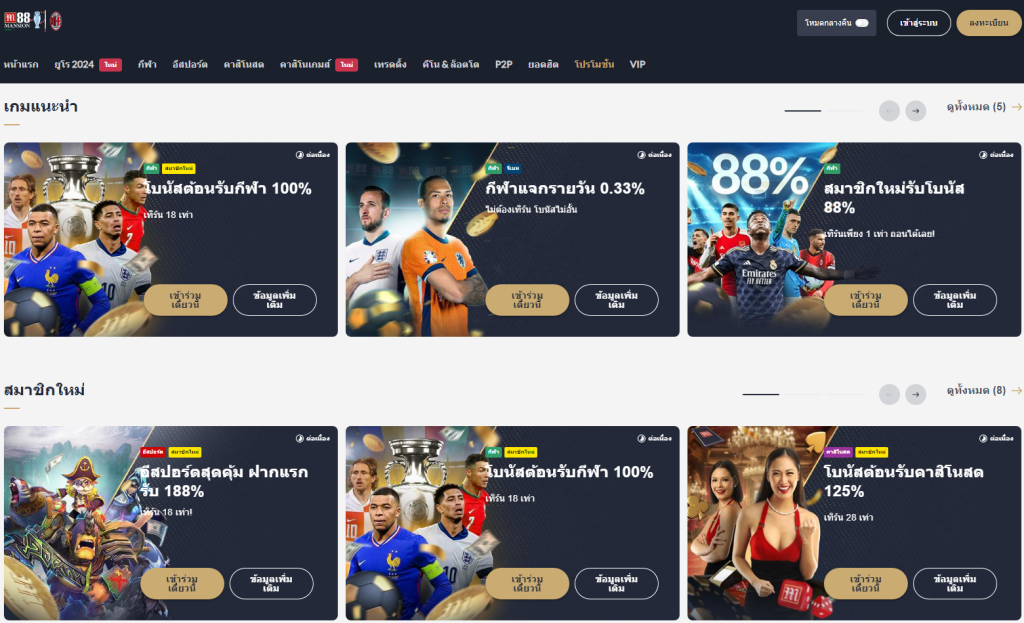The height and width of the screenshot is (623, 1024).
Task: Click the ลงทะเบียน register button
Action: 989,23
